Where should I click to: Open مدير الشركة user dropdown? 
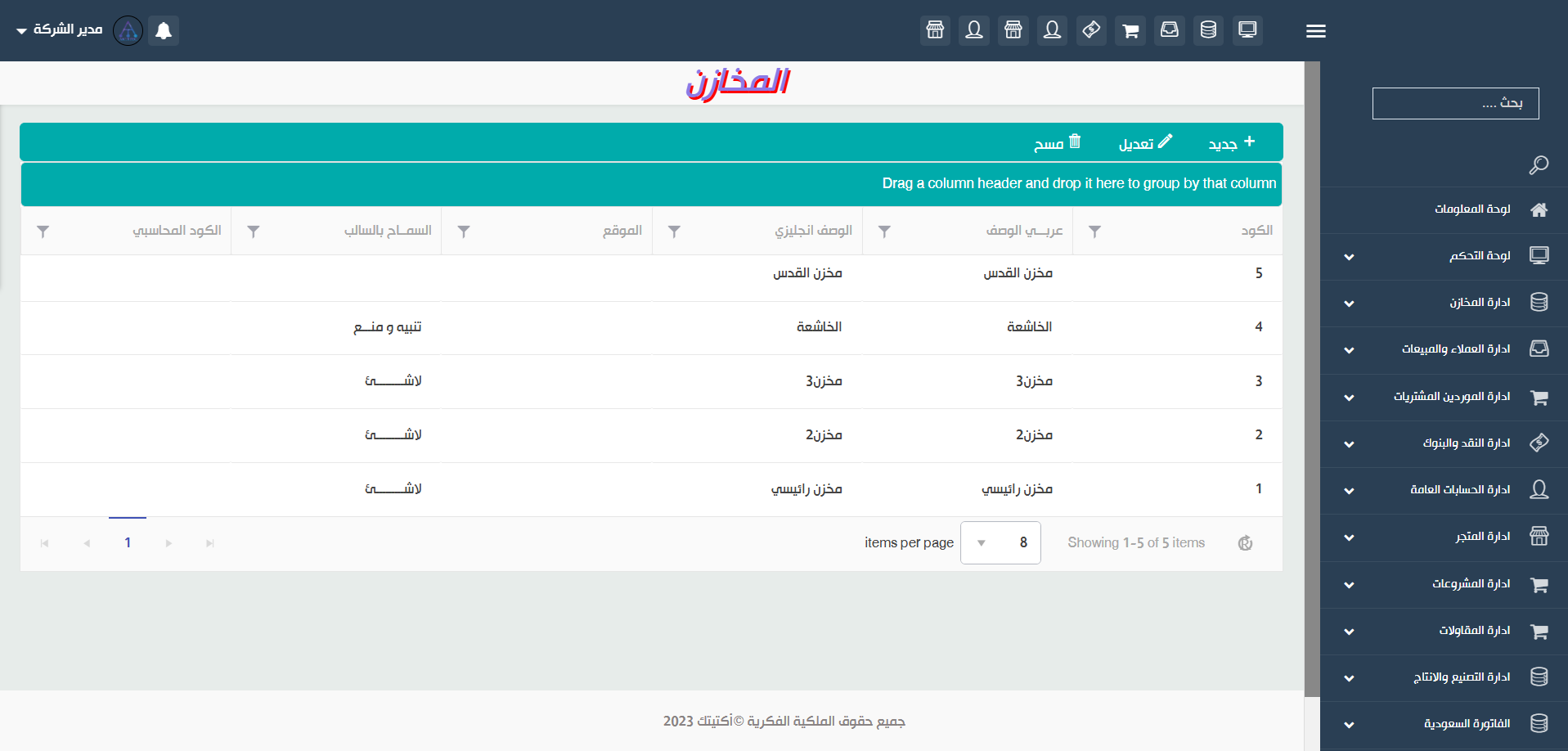(x=59, y=30)
